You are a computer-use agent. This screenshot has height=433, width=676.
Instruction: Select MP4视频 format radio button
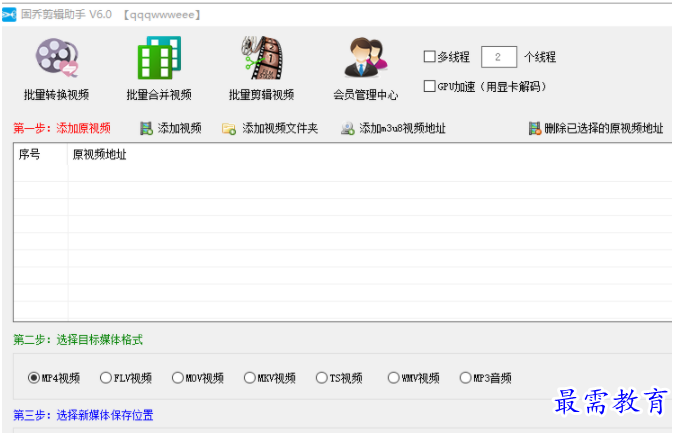34,378
